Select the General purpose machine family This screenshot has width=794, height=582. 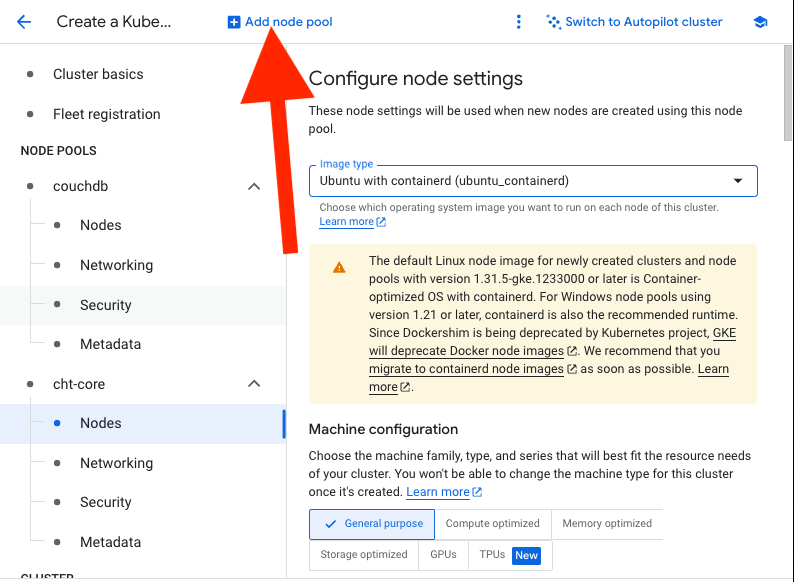[x=372, y=524]
